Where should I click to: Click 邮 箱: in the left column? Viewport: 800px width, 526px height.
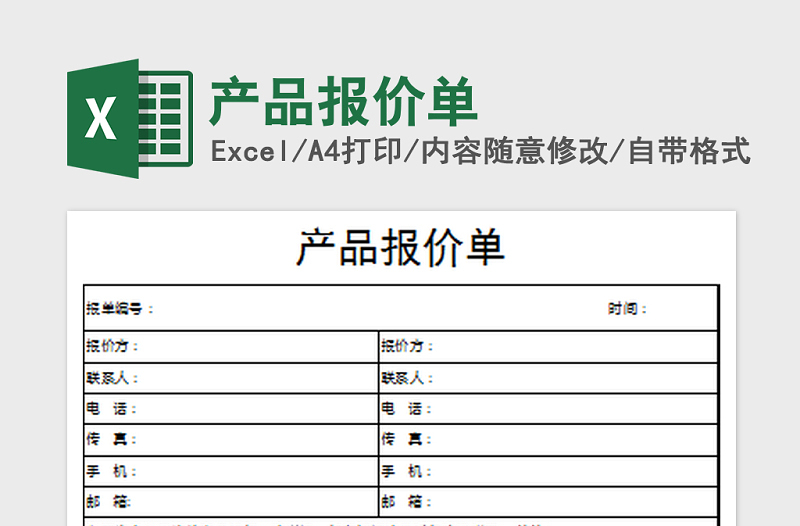[109, 502]
